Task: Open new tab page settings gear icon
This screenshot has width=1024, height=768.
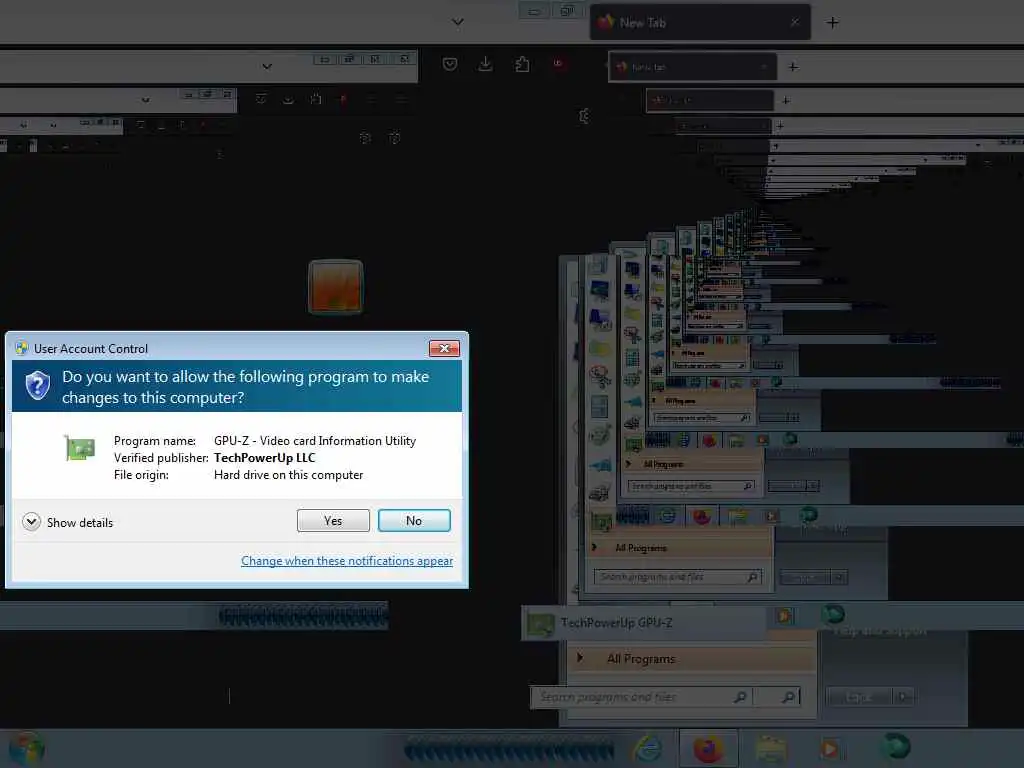Action: coord(584,116)
